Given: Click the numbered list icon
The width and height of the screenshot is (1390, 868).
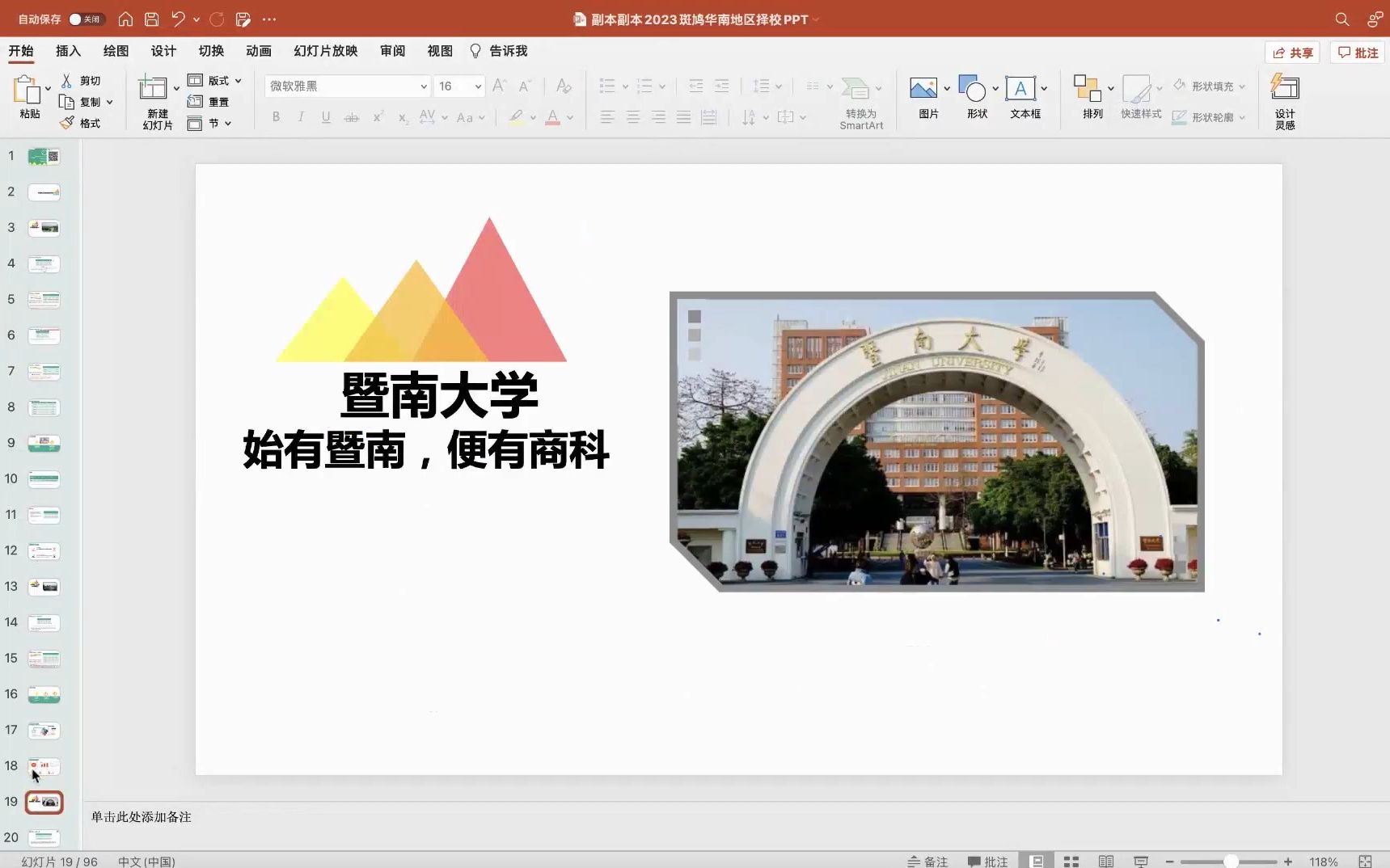Looking at the screenshot, I should (644, 86).
